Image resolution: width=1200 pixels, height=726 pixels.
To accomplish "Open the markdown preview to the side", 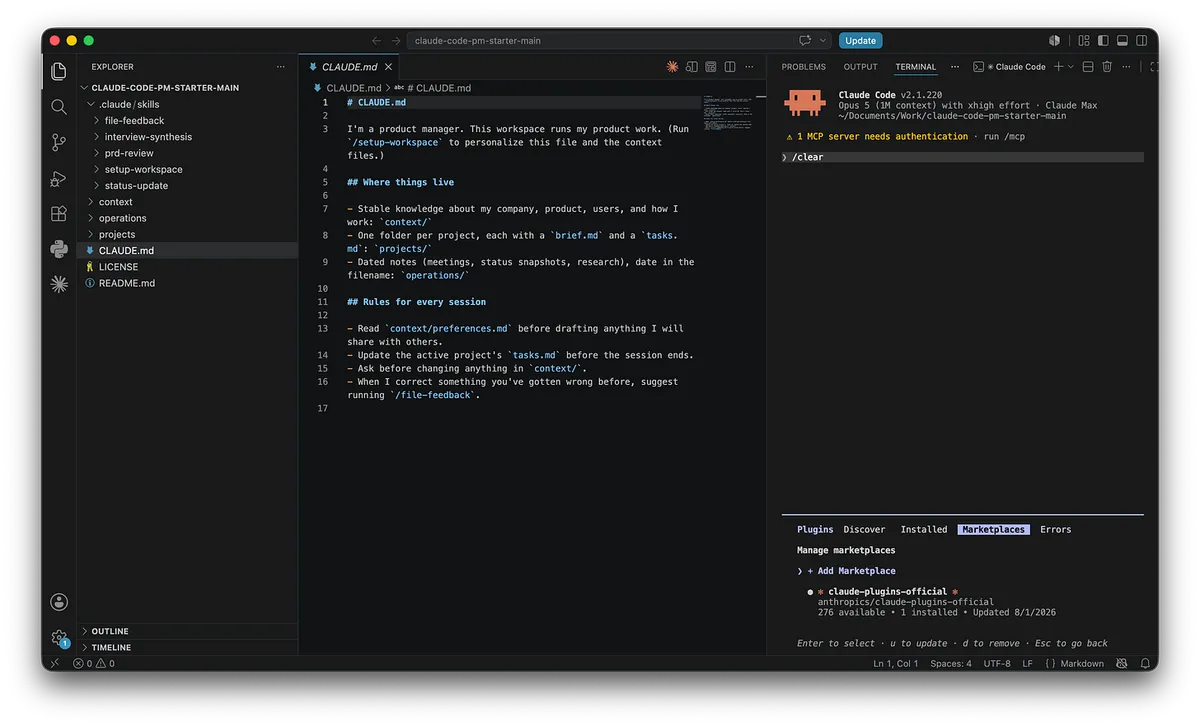I will [x=711, y=67].
